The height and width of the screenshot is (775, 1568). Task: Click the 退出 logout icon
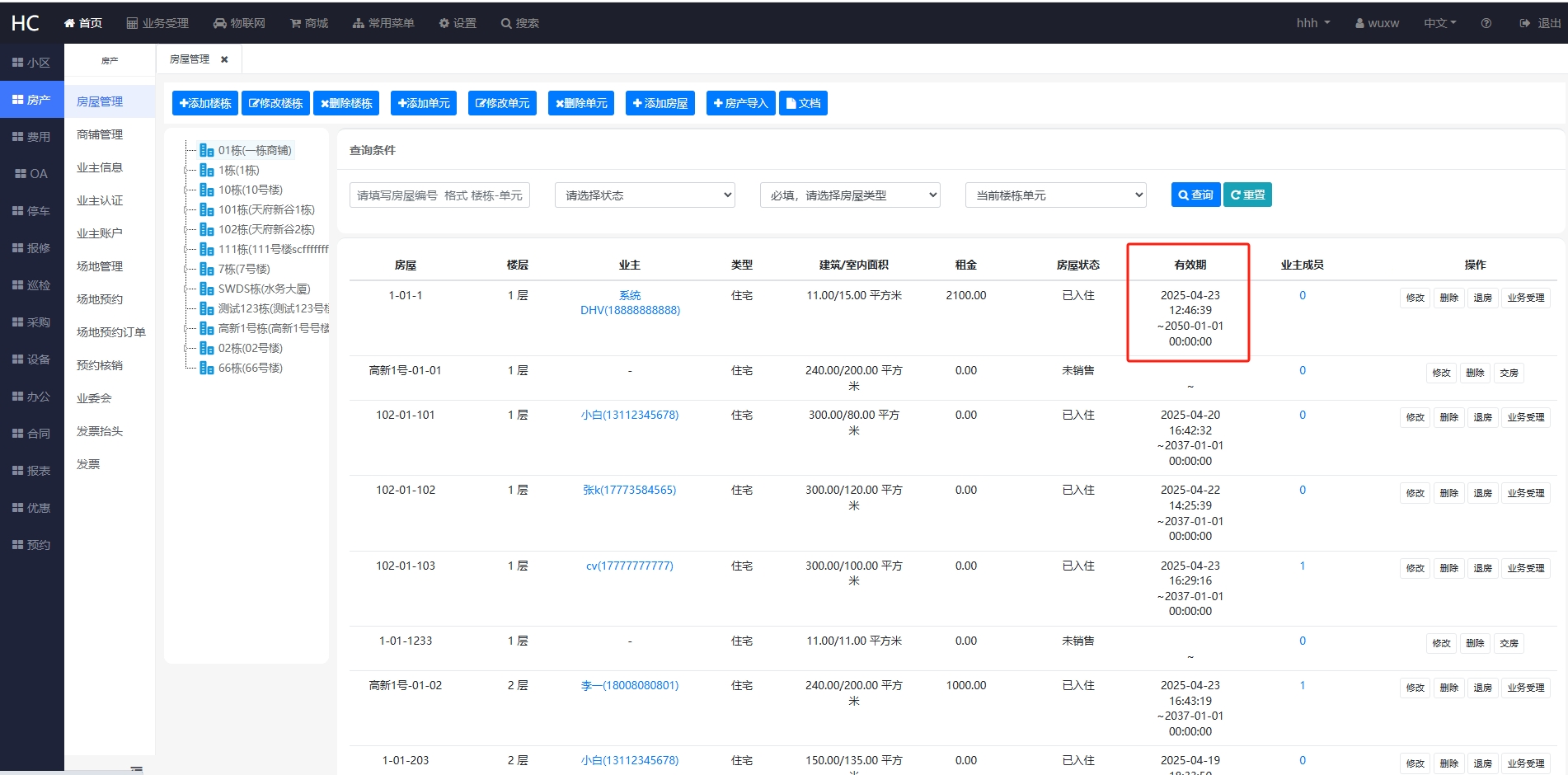(x=1525, y=23)
